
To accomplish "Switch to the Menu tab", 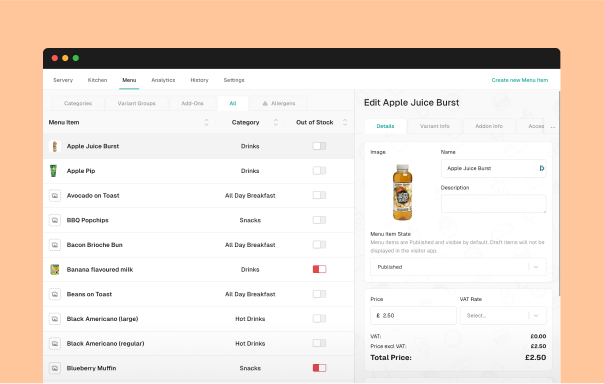I will click(x=129, y=80).
